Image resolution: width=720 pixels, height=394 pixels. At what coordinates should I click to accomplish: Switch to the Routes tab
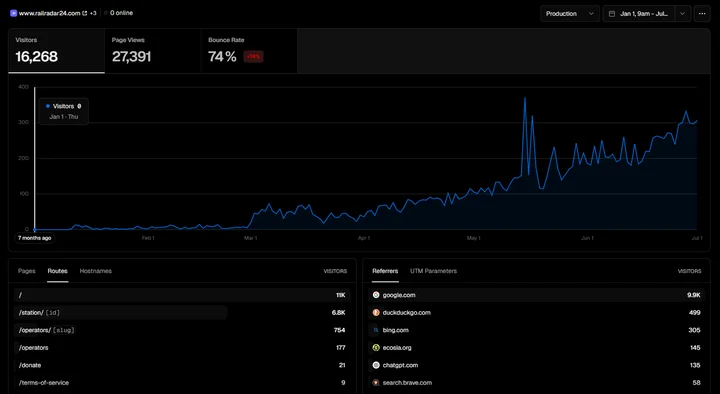[x=57, y=271]
